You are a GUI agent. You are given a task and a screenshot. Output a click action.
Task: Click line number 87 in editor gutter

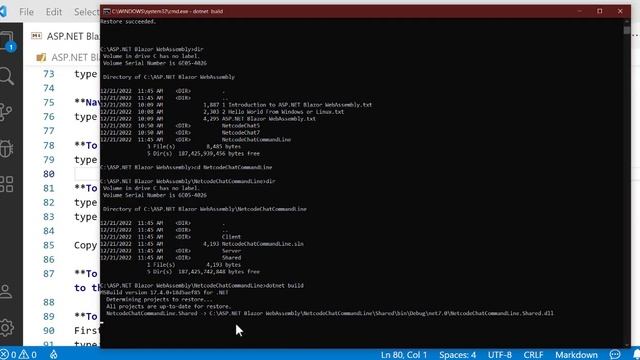point(49,274)
